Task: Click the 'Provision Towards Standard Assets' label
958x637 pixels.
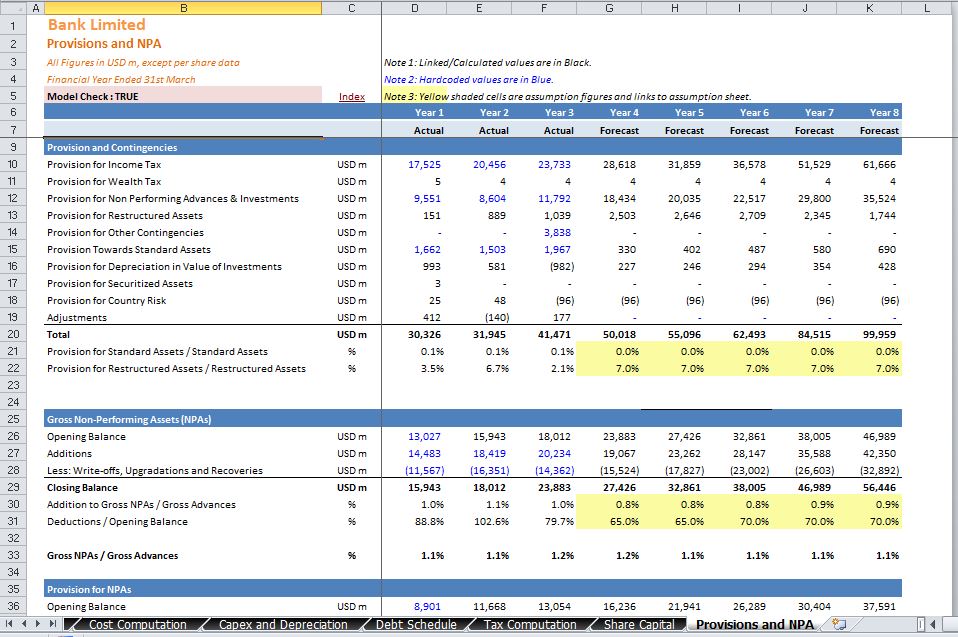Action: point(129,249)
